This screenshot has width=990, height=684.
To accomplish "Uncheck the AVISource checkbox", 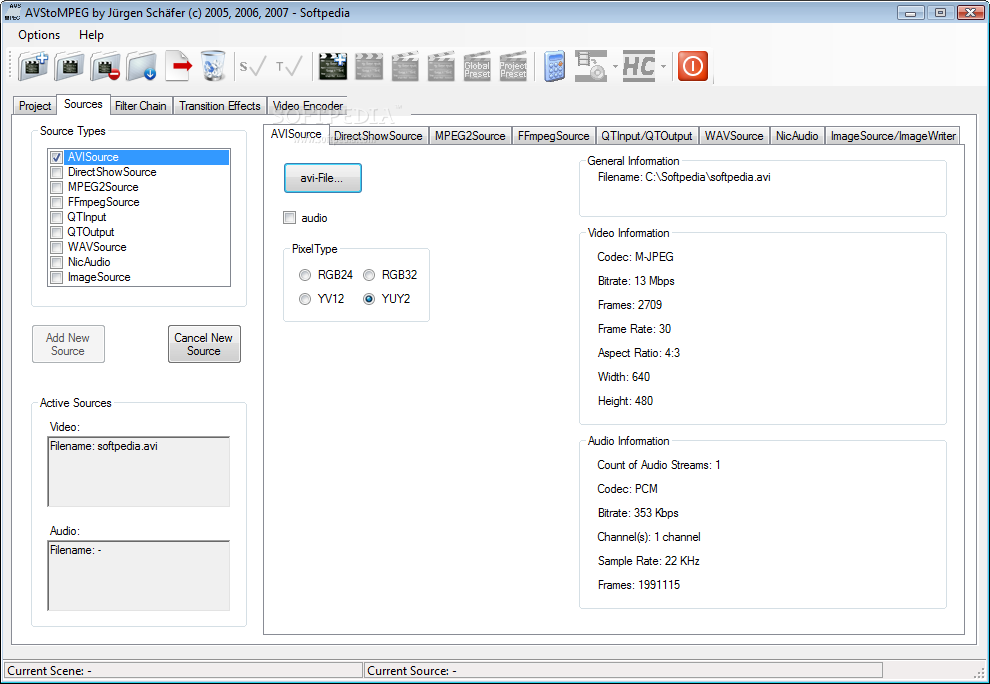I will pyautogui.click(x=57, y=157).
